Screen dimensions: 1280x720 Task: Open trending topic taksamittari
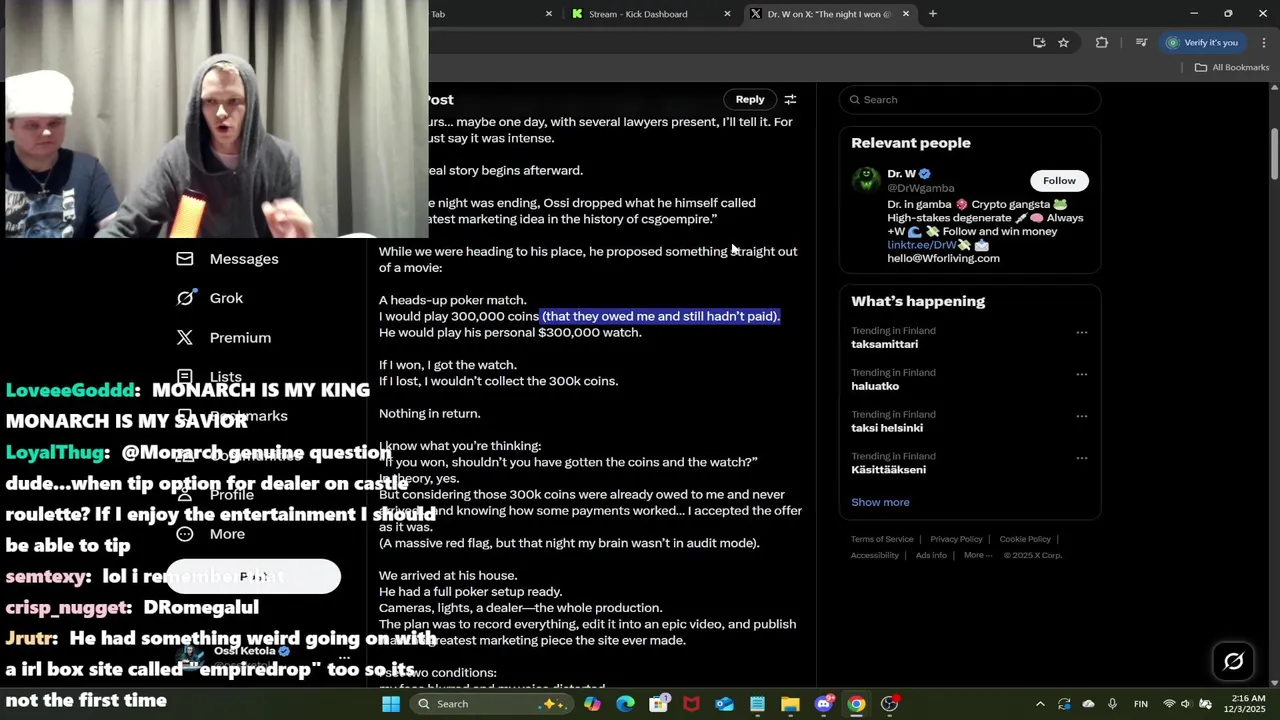point(884,344)
